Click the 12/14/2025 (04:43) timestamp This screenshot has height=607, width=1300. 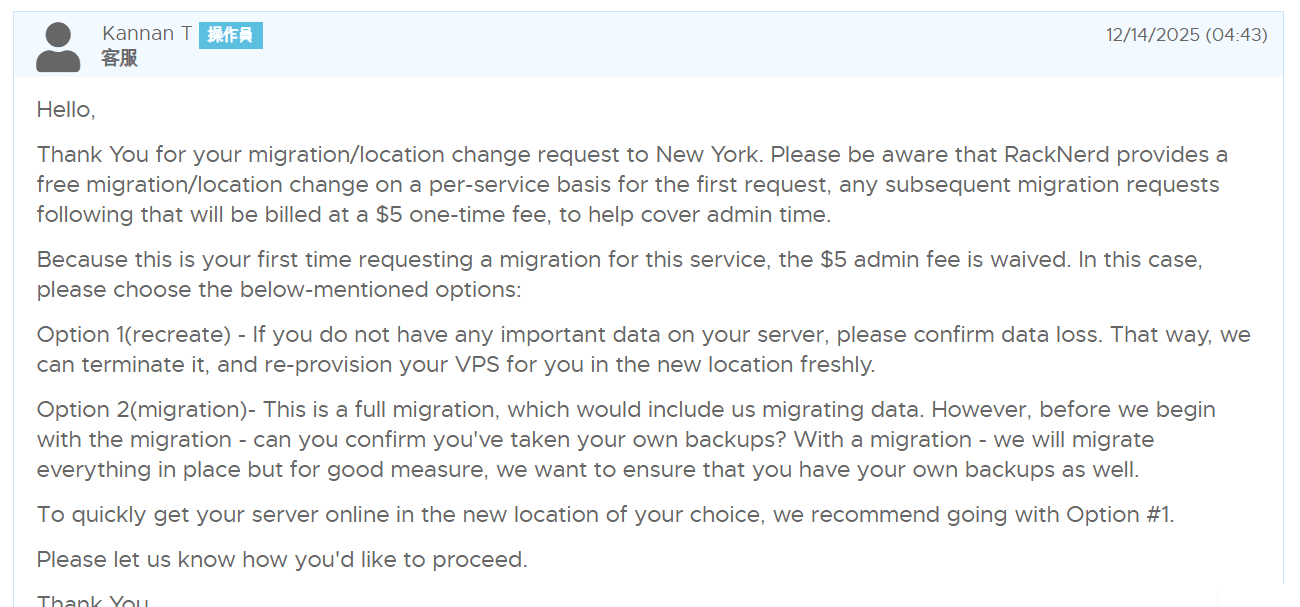click(1186, 35)
